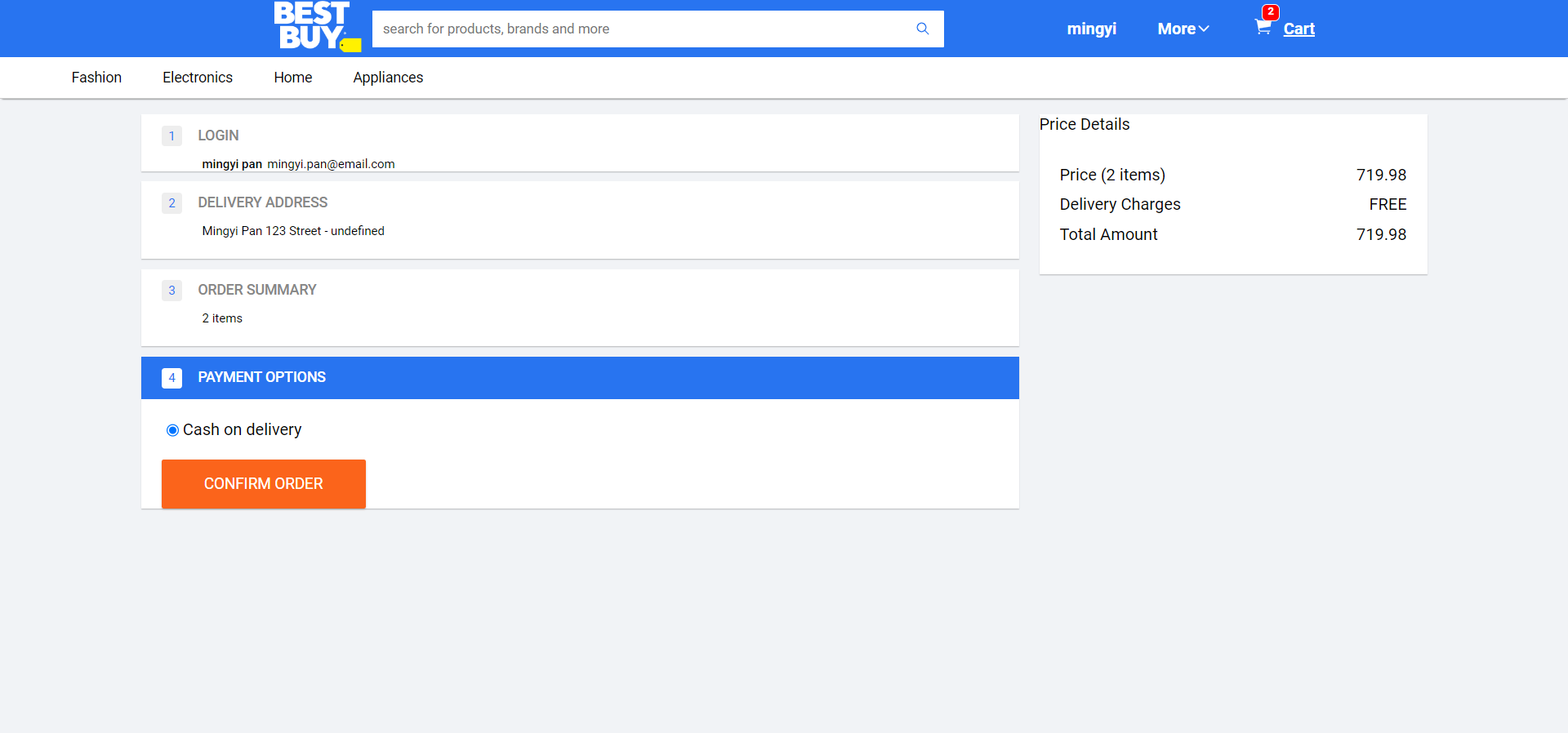
Task: Open the Appliances category menu
Action: point(388,78)
